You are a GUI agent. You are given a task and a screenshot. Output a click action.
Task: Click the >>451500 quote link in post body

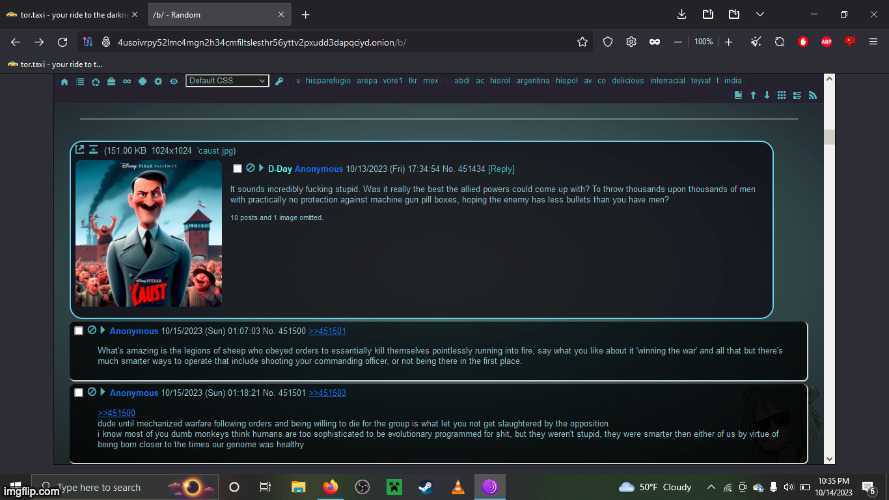point(116,413)
